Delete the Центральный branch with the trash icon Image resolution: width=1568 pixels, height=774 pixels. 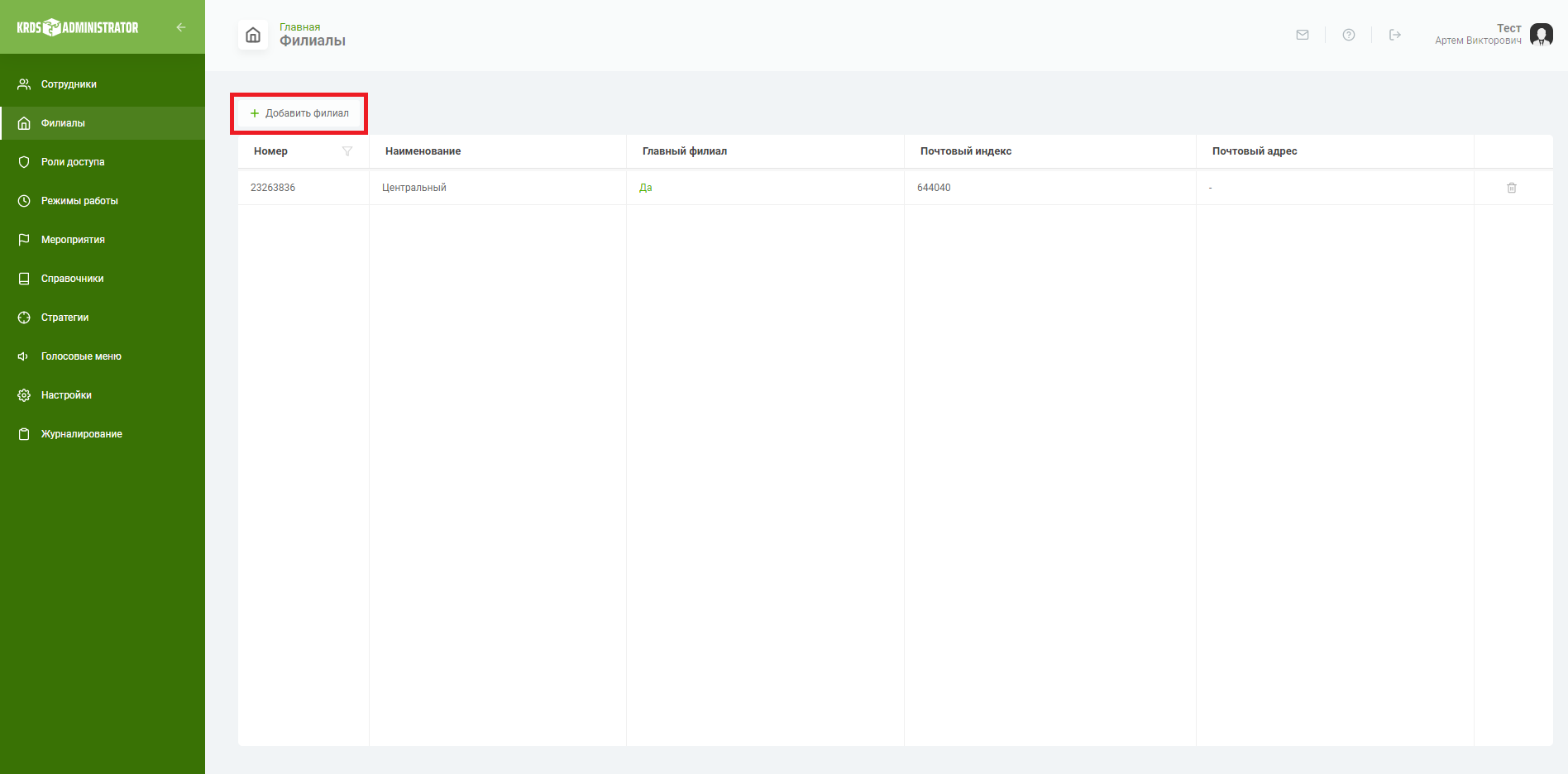point(1512,188)
